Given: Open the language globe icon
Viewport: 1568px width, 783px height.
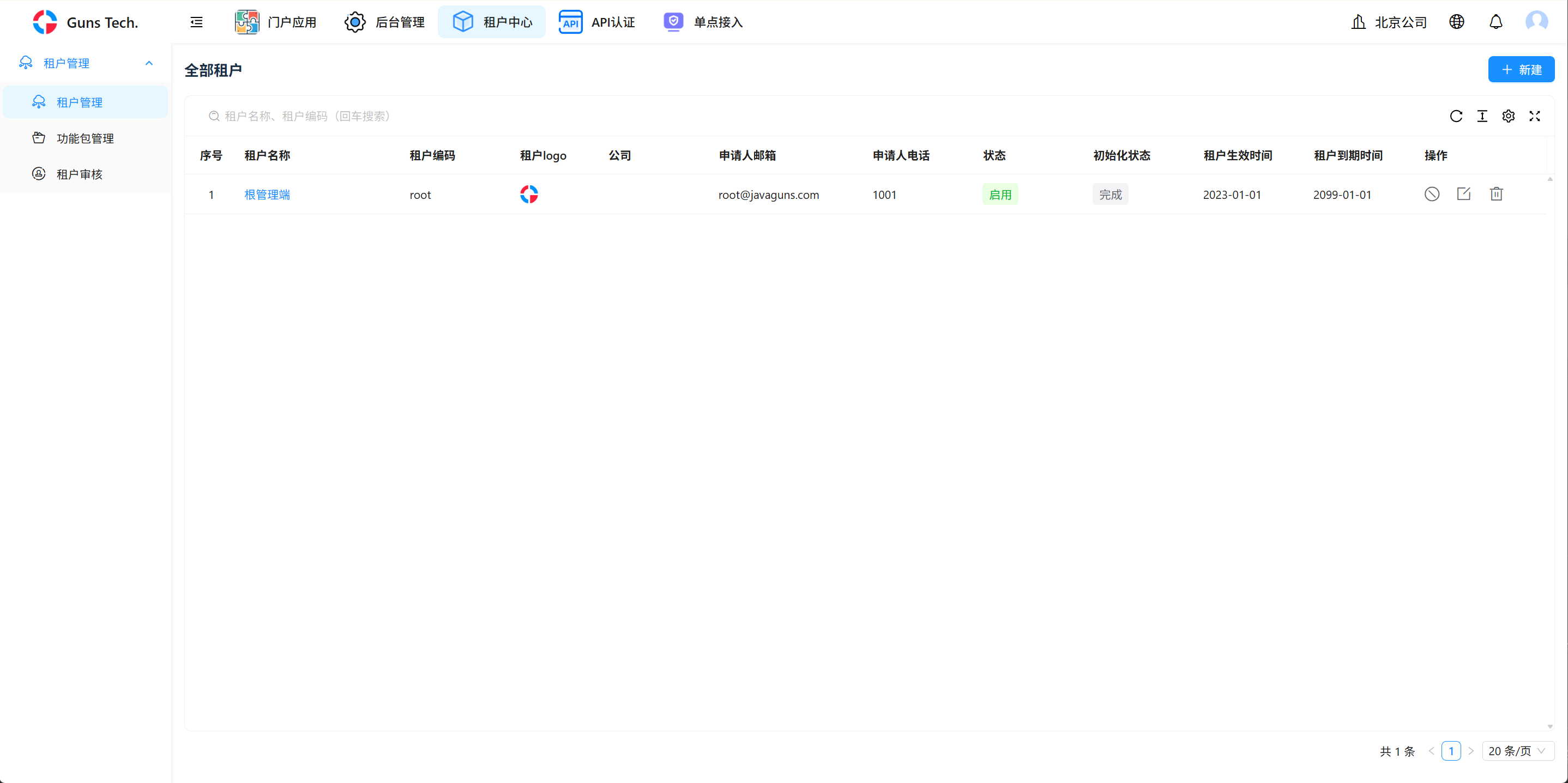Looking at the screenshot, I should click(1457, 22).
